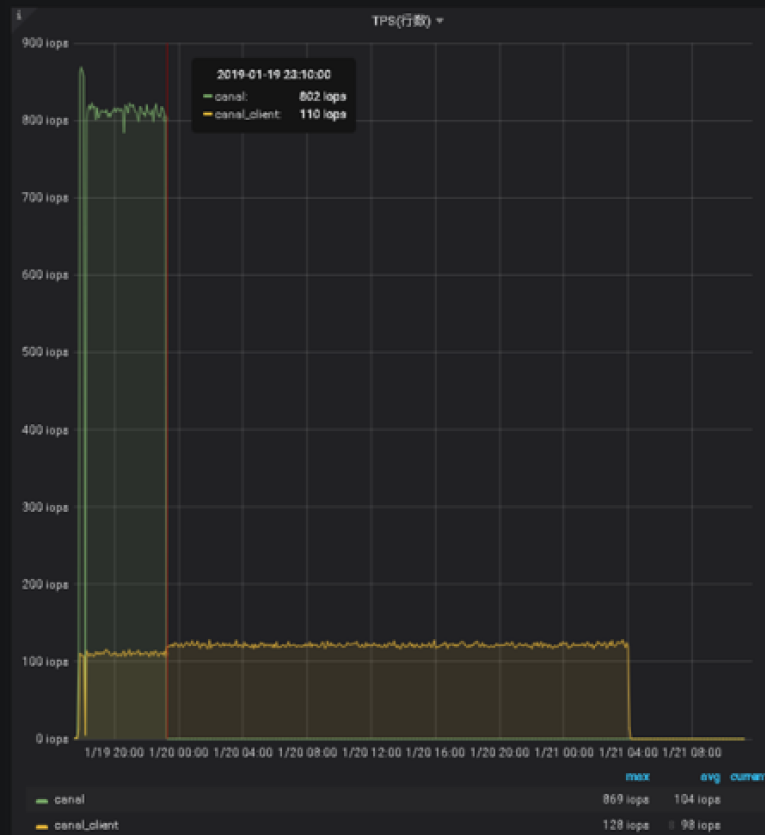Screen dimensions: 765x835
Task: Sort legend by the current column
Action: pyautogui.click(x=748, y=776)
